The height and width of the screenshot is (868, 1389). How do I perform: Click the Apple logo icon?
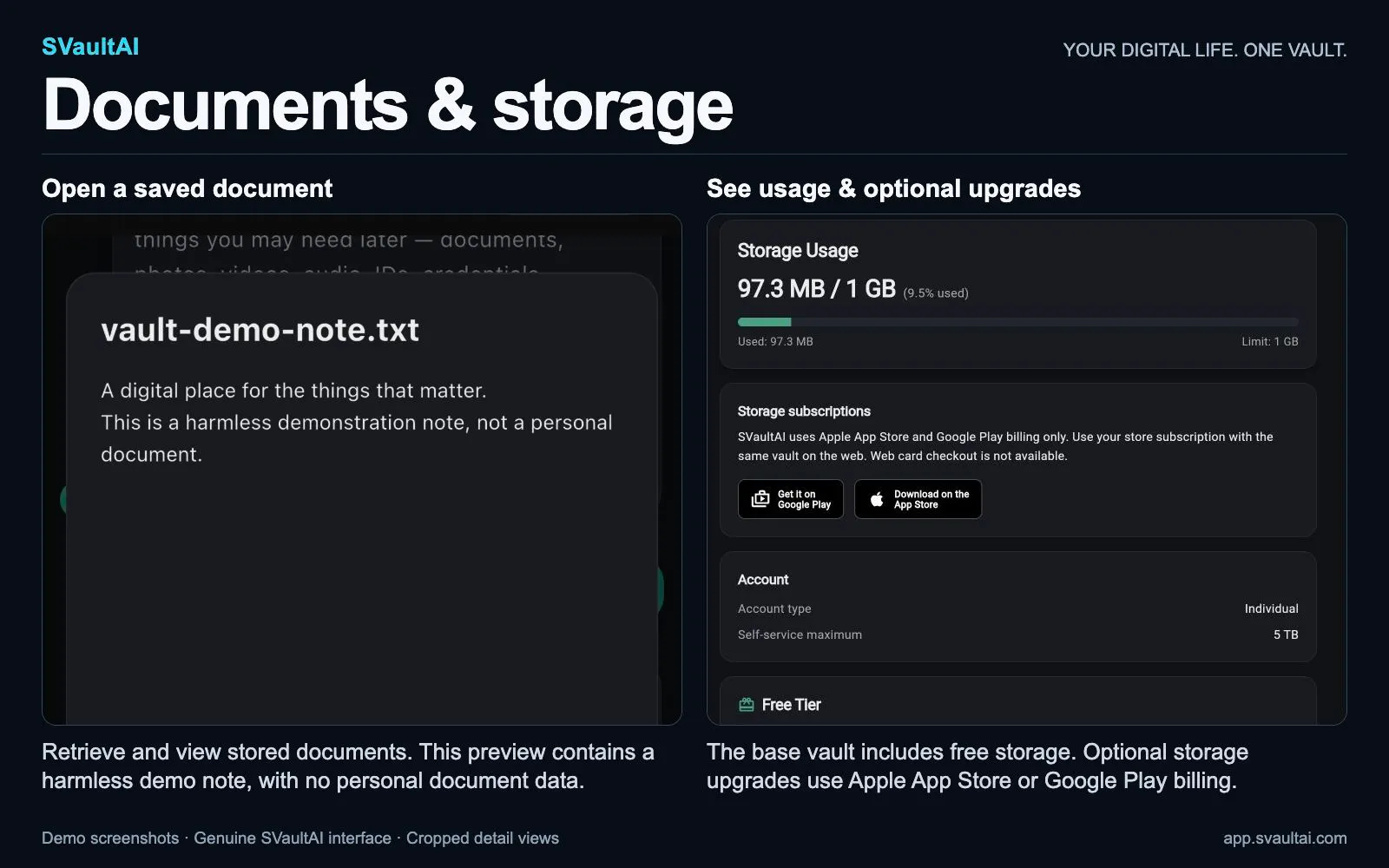pos(877,499)
